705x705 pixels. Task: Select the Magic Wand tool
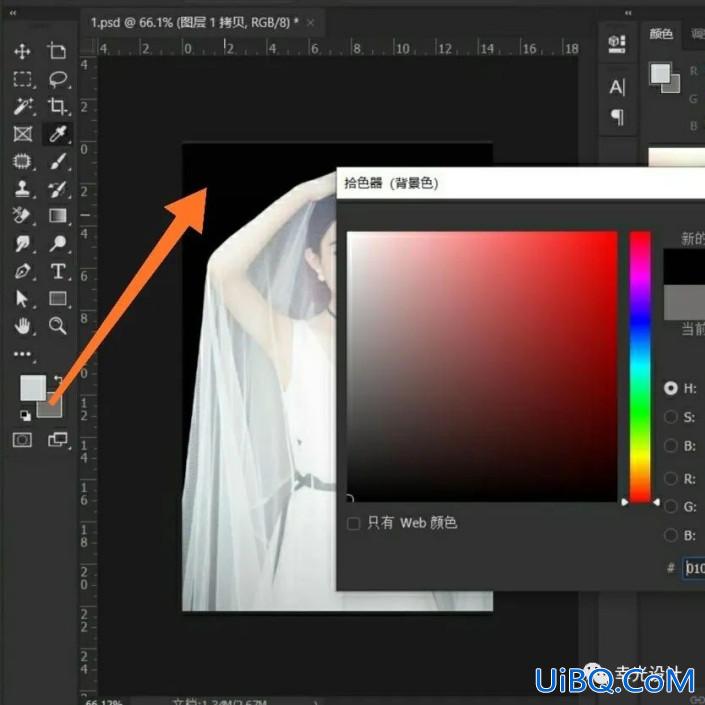pyautogui.click(x=22, y=107)
